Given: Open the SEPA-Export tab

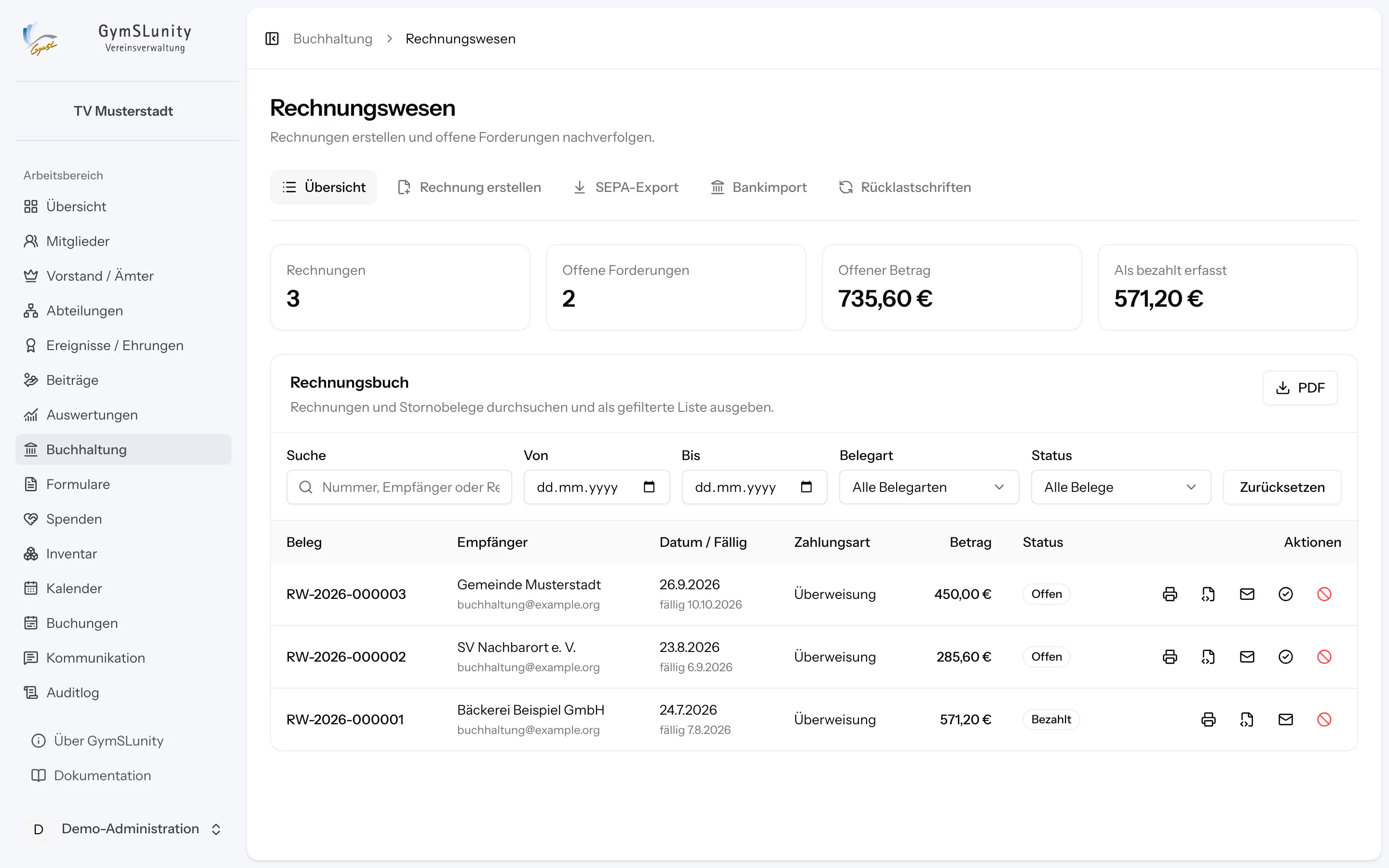Looking at the screenshot, I should tap(626, 187).
